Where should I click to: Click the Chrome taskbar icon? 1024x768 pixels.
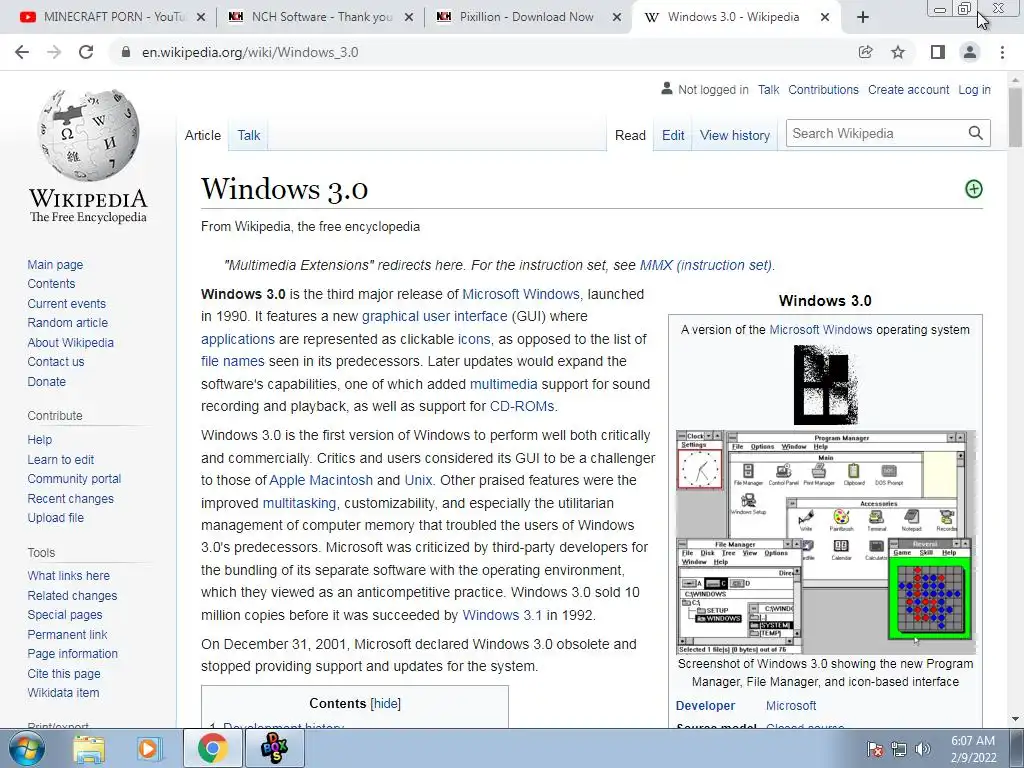[x=212, y=748]
